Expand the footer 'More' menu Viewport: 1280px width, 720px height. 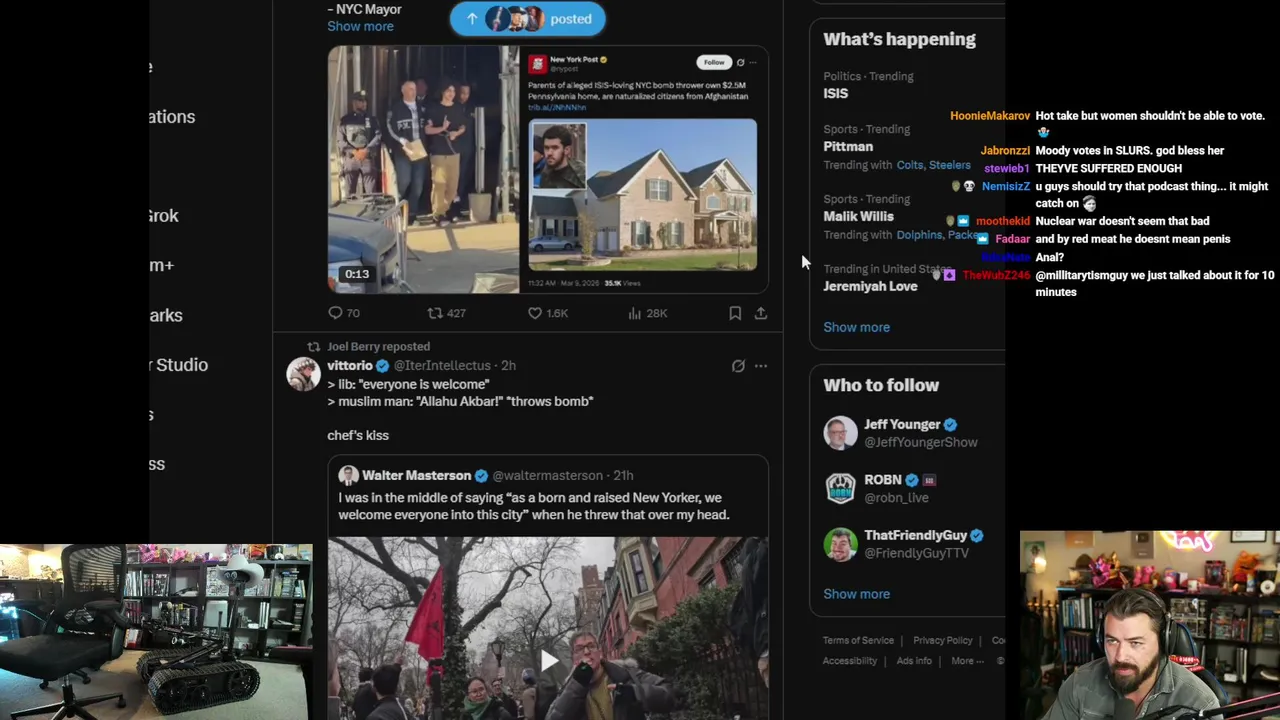pyautogui.click(x=967, y=661)
